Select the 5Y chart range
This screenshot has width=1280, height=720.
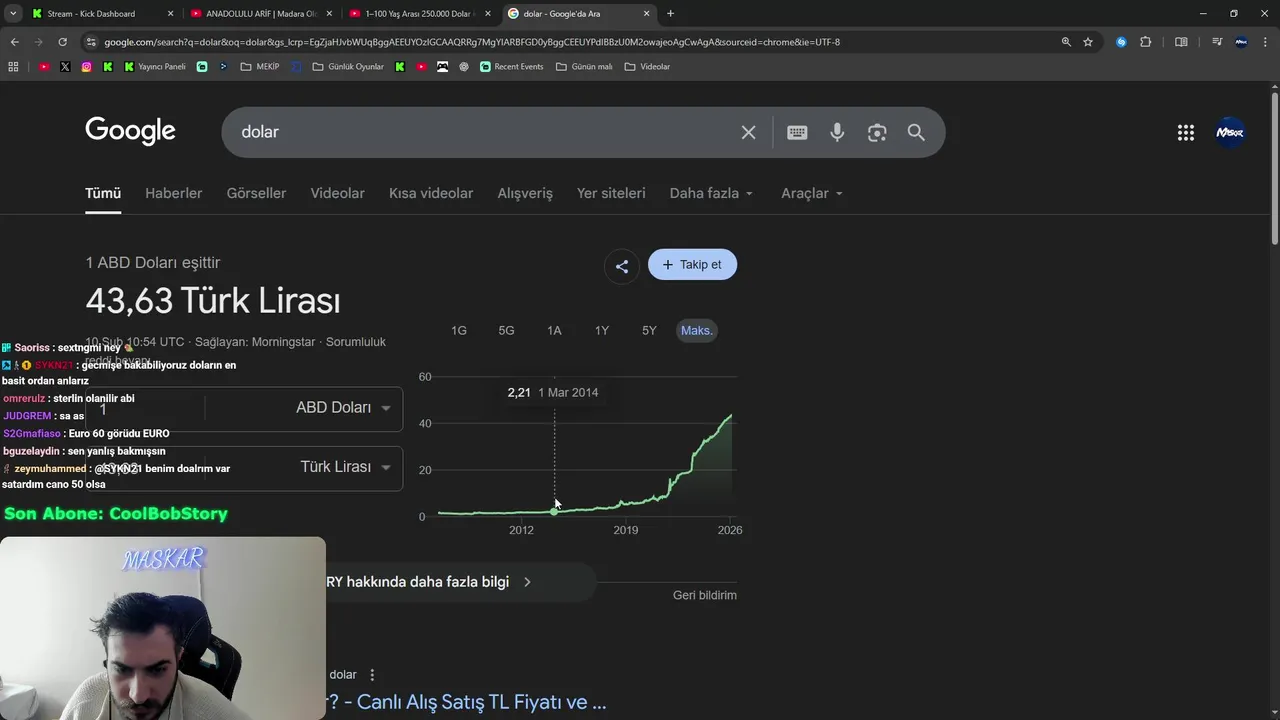pos(649,330)
